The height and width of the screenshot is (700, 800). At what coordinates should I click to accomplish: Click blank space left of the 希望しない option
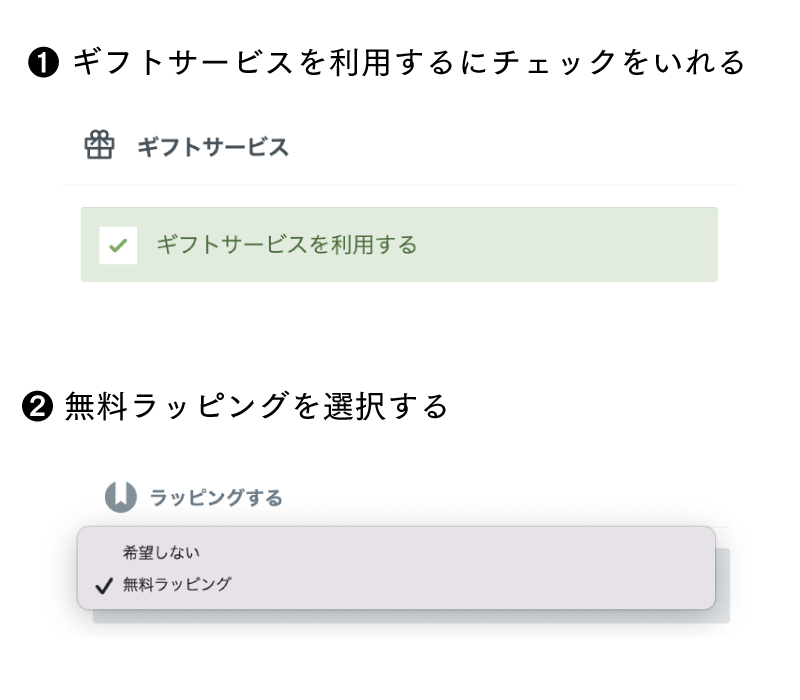tap(104, 553)
